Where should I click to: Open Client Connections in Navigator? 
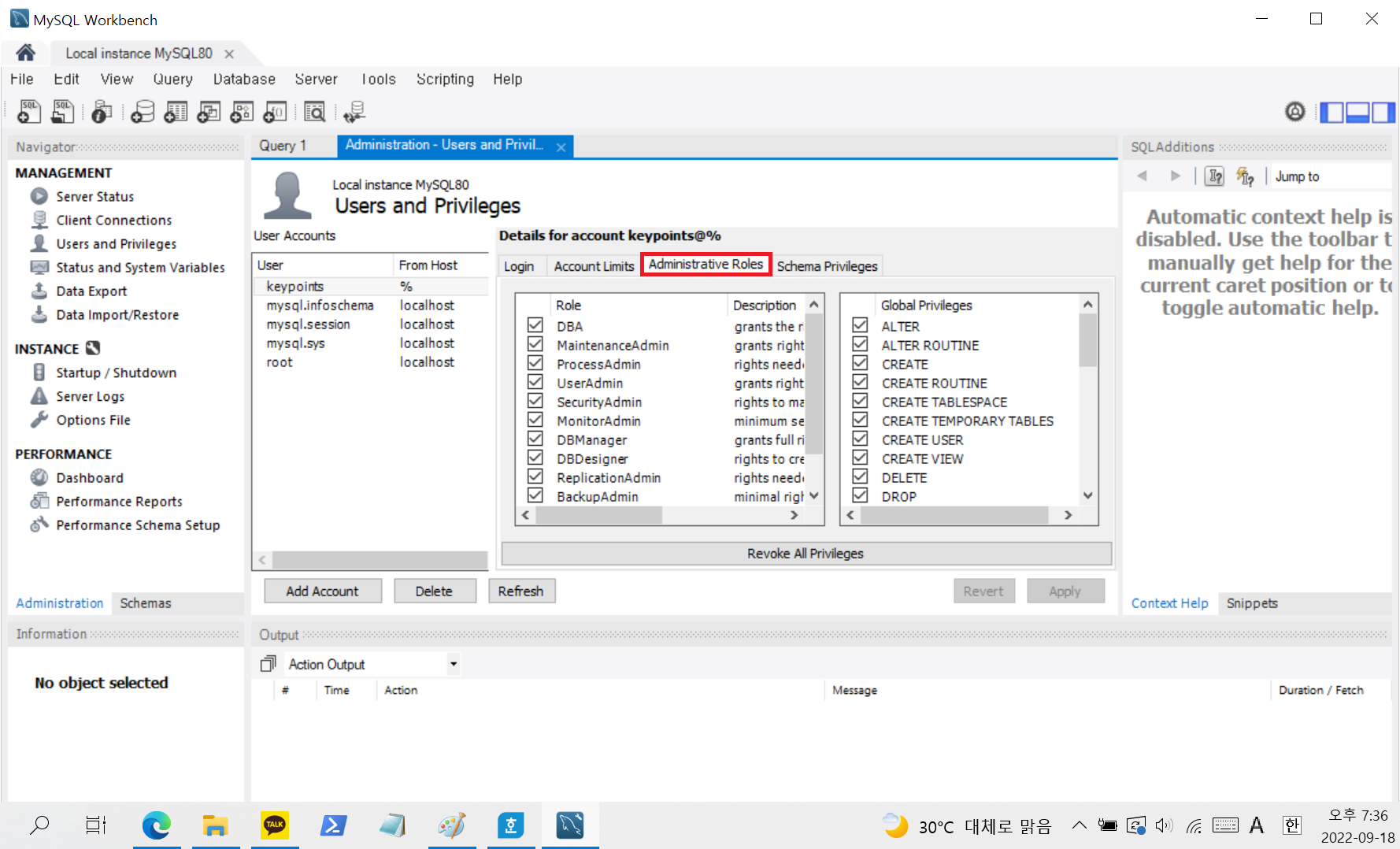[113, 220]
